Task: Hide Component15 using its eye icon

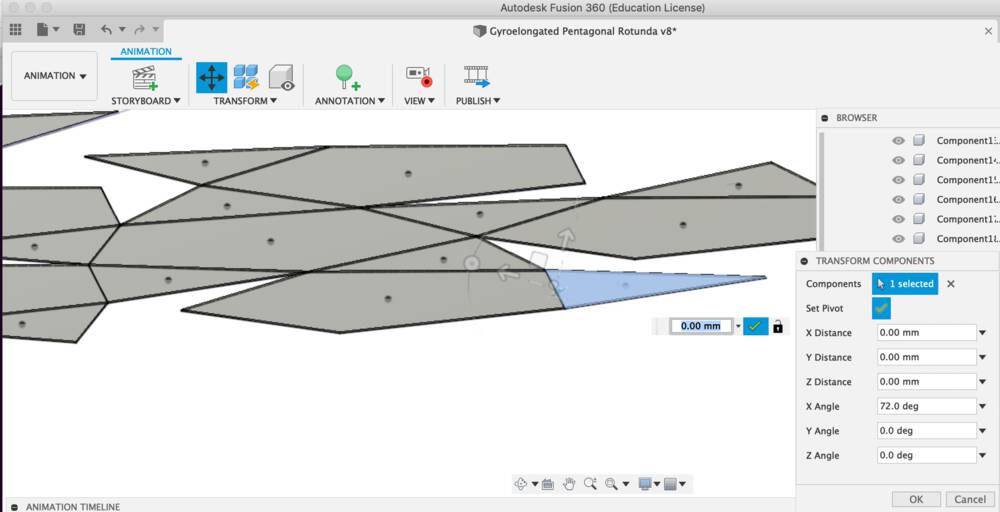Action: [899, 180]
